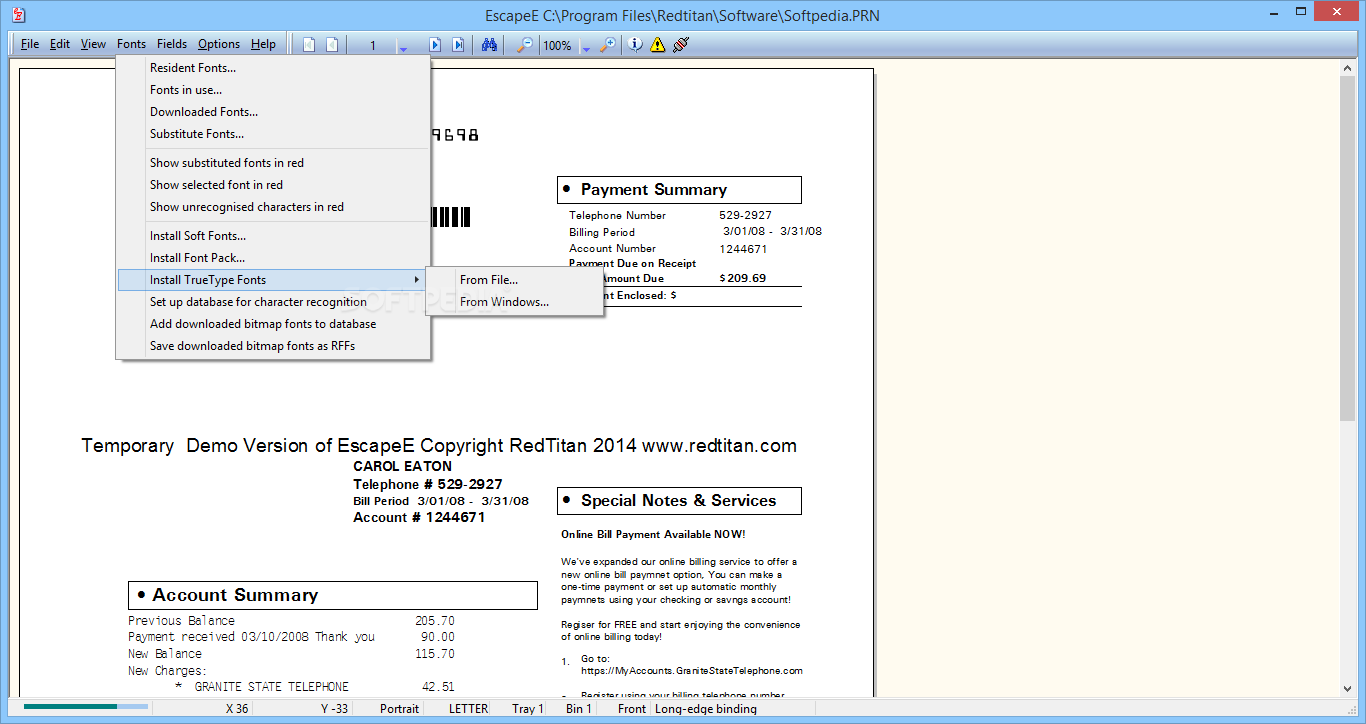Jump to last page icon
1366x724 pixels.
[457, 44]
